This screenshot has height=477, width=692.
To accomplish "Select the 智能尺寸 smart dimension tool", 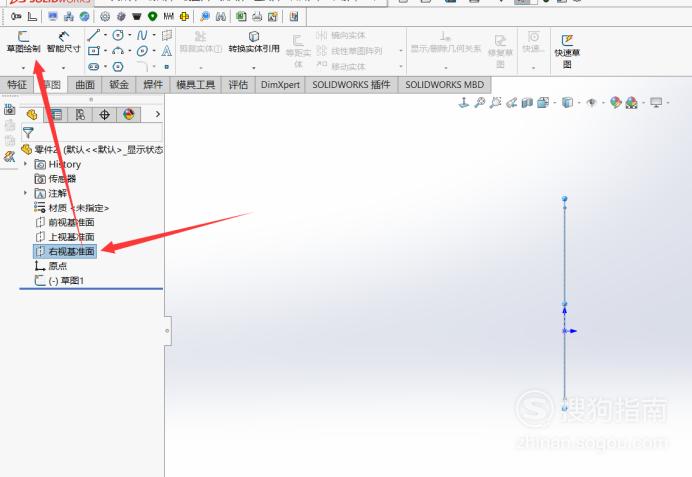I will pyautogui.click(x=64, y=42).
